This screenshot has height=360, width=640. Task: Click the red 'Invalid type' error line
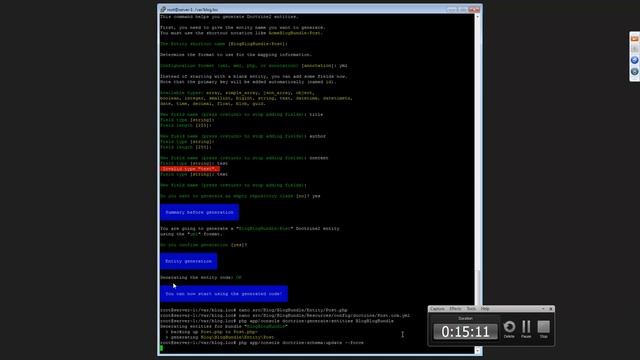coord(190,169)
